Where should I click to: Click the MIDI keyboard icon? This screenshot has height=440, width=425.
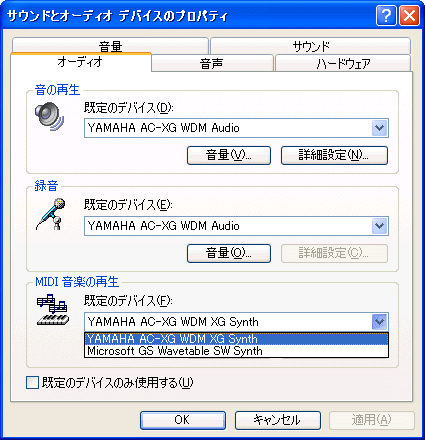pos(53,310)
